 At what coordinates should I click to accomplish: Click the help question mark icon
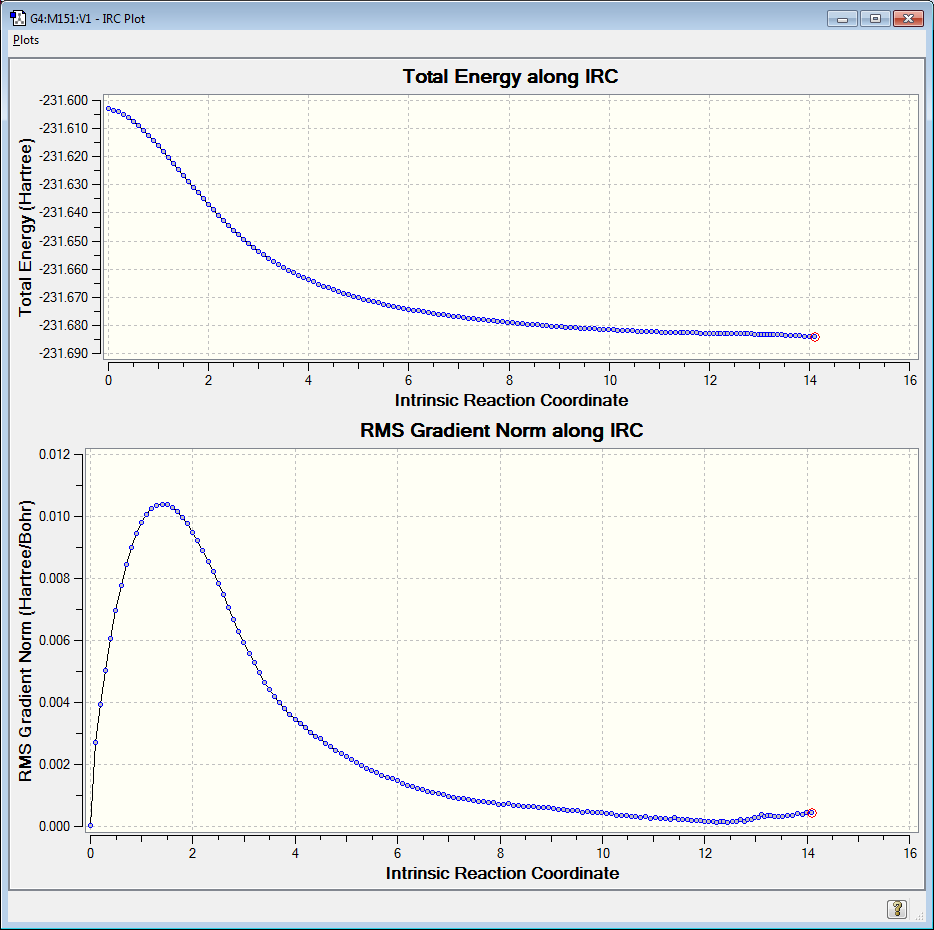point(896,909)
